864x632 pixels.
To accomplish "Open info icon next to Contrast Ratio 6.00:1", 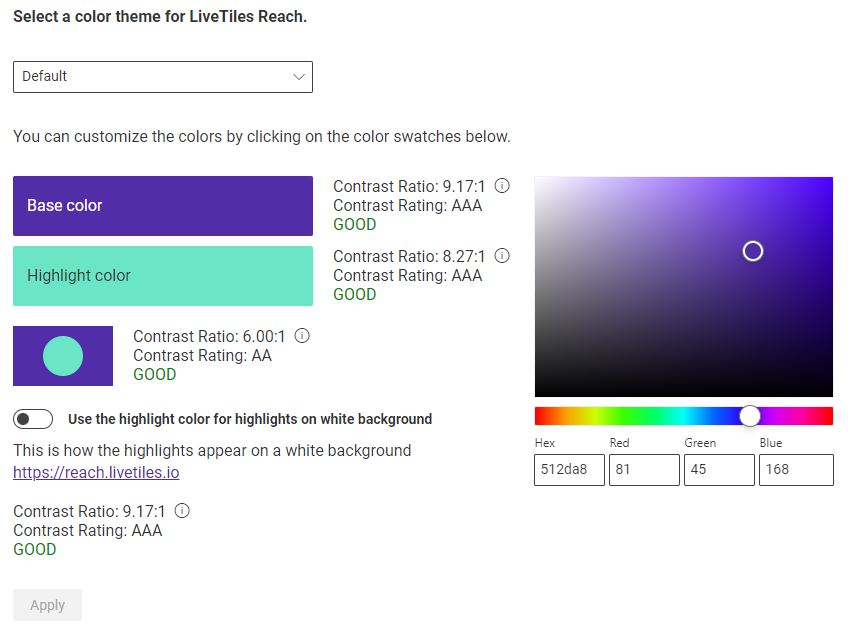I will point(302,336).
